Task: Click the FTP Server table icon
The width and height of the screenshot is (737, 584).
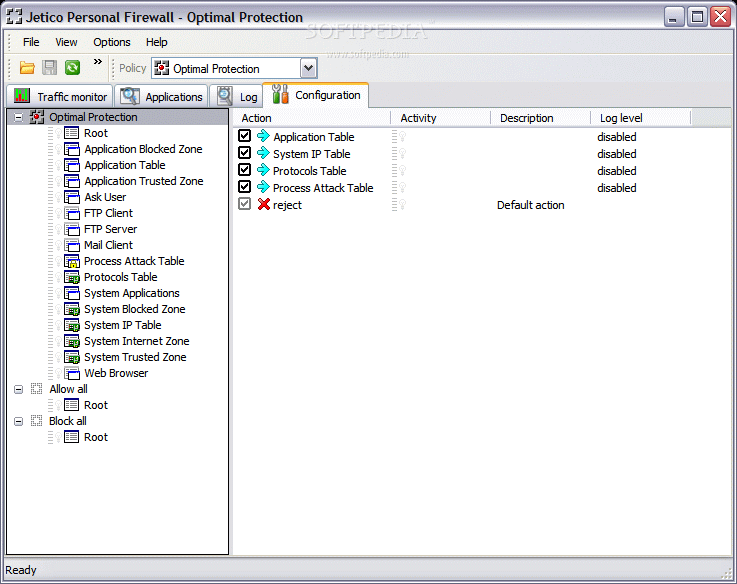Action: click(x=71, y=229)
